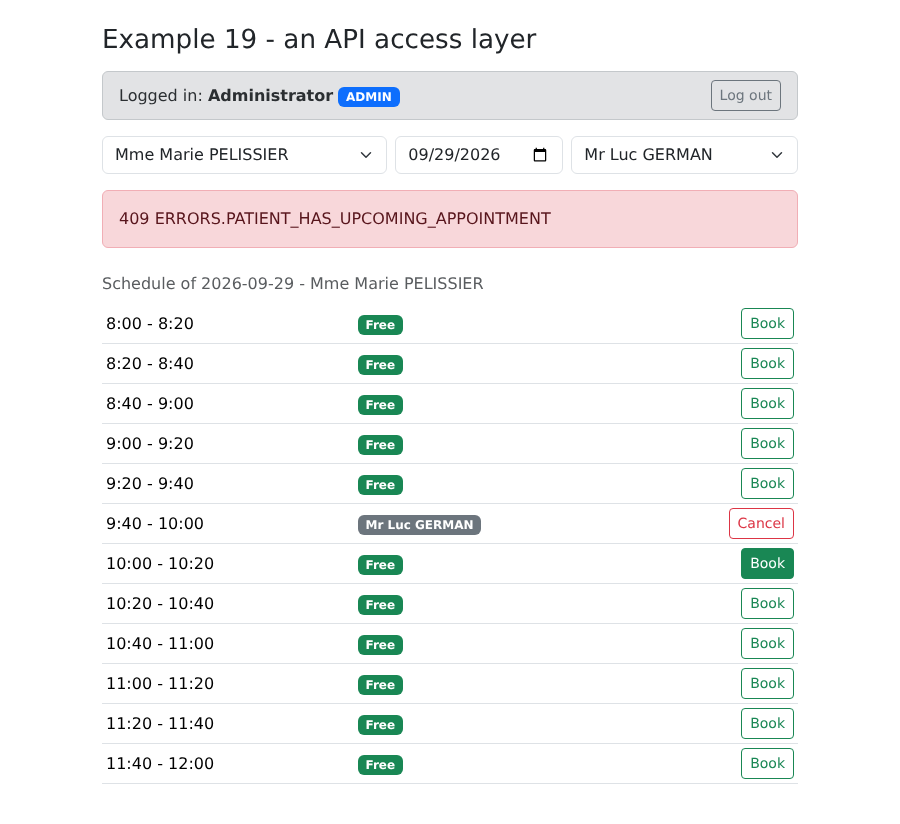The width and height of the screenshot is (900, 824).
Task: Click the '9:40 - 10:00' time label
Action: point(155,524)
